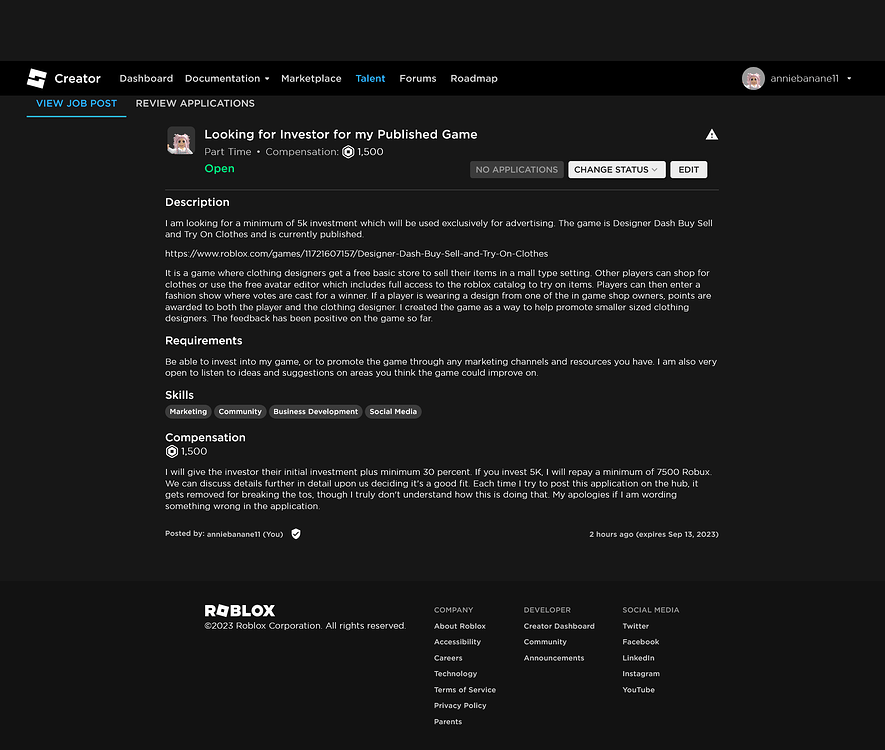The height and width of the screenshot is (750, 885).
Task: Click the No Applications button
Action: click(516, 170)
